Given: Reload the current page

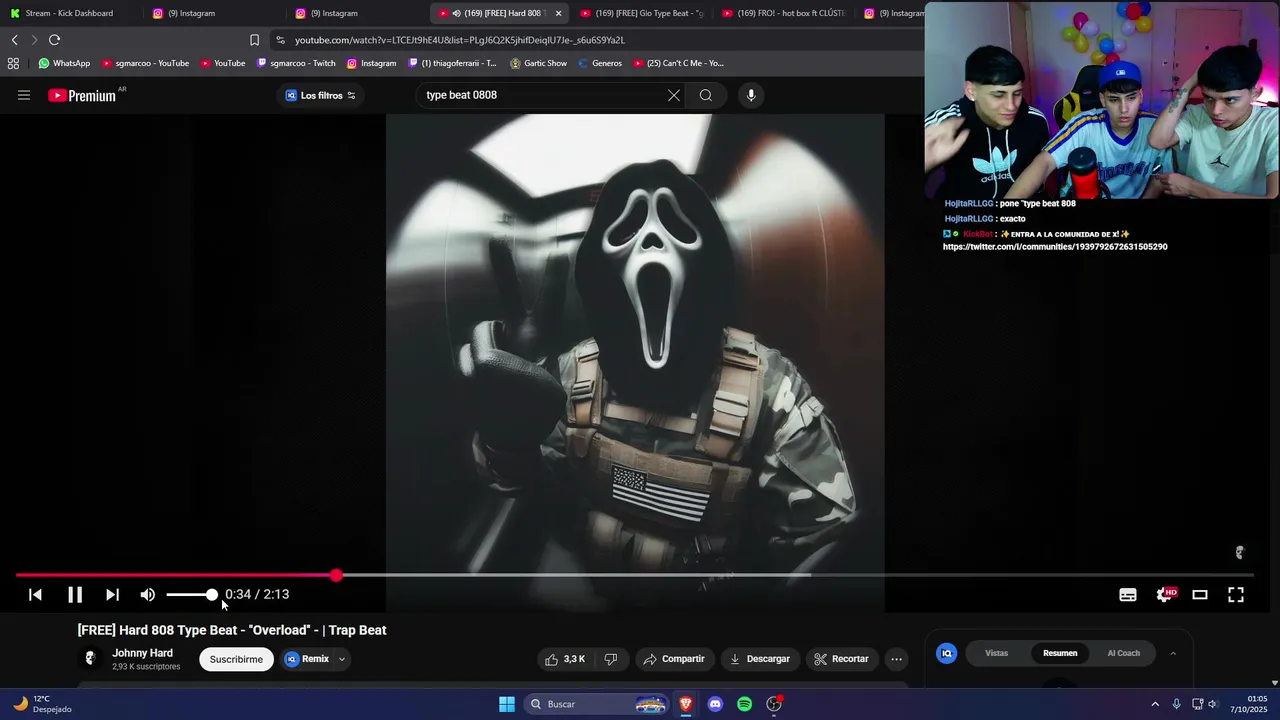Looking at the screenshot, I should [54, 40].
